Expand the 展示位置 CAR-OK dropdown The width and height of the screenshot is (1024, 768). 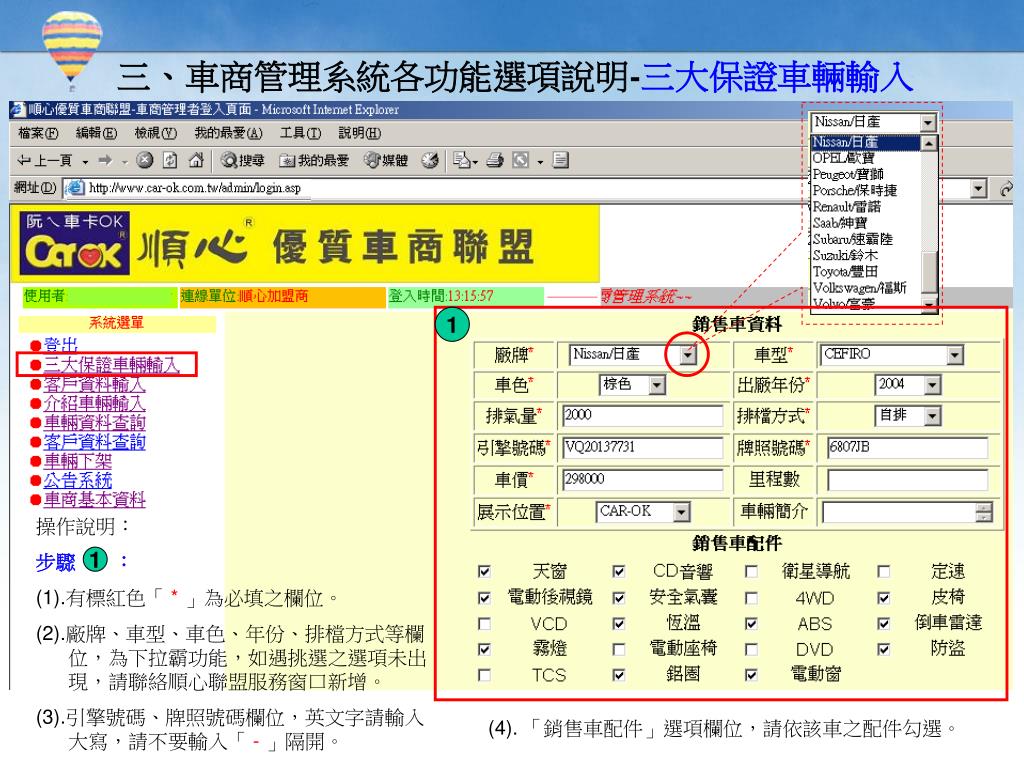(682, 512)
